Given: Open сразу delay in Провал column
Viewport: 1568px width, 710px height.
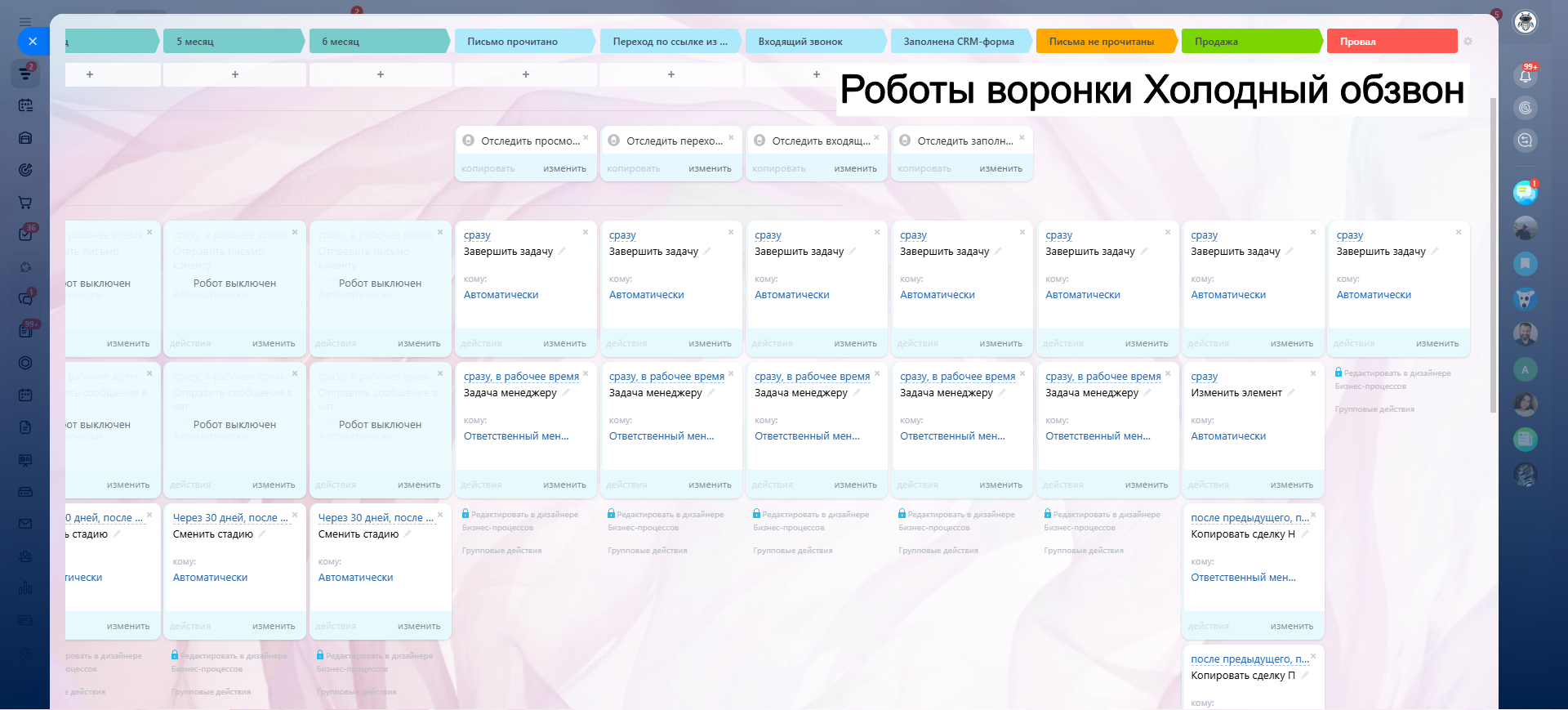Looking at the screenshot, I should click(x=1350, y=235).
